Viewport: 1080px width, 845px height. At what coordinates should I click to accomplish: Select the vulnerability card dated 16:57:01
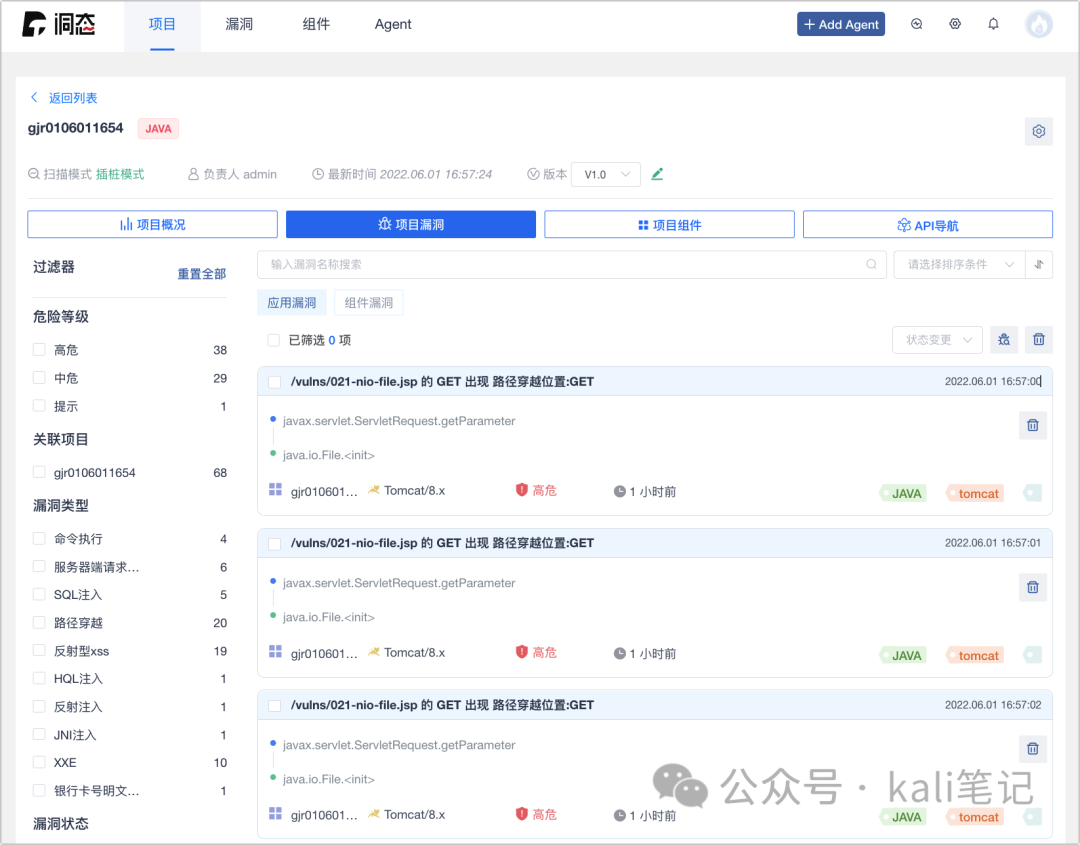(275, 544)
